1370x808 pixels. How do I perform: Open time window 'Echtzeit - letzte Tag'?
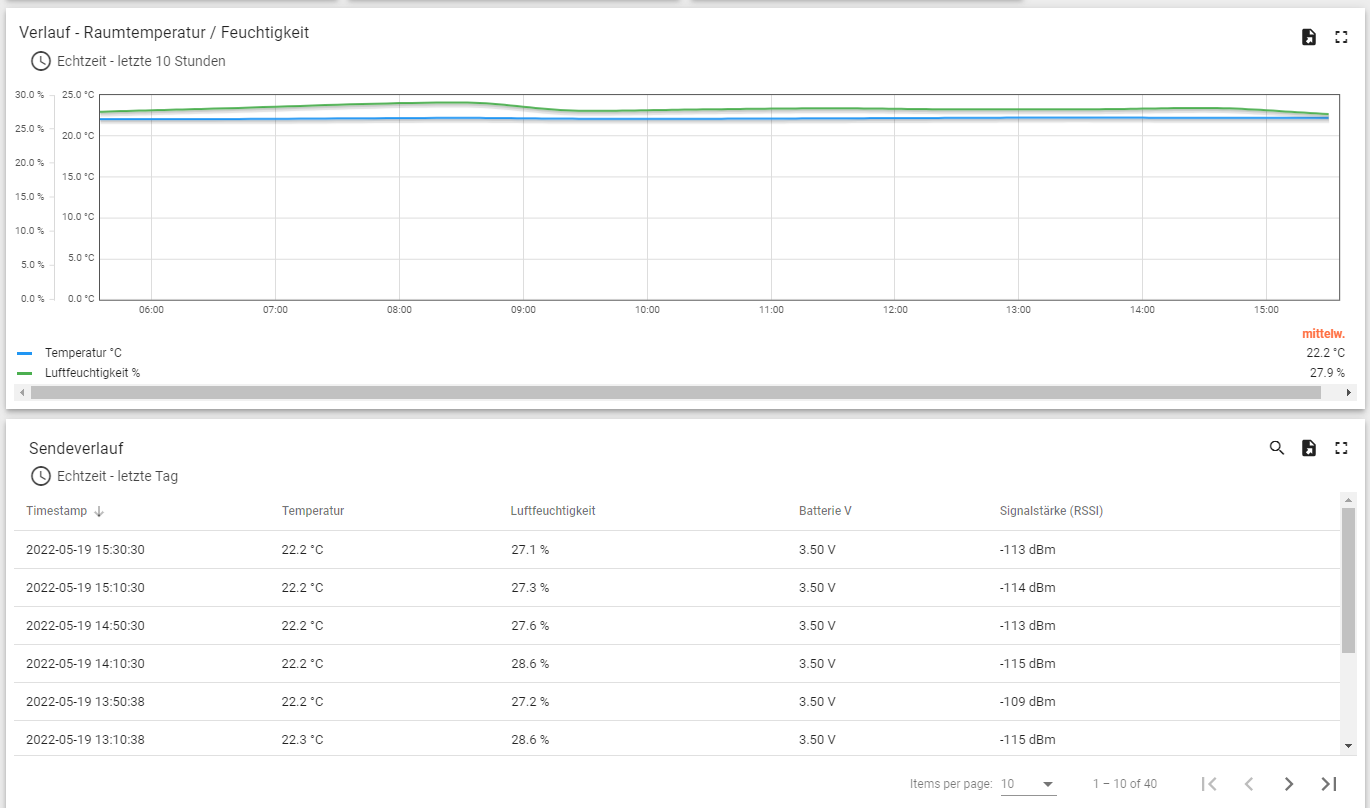(x=117, y=476)
